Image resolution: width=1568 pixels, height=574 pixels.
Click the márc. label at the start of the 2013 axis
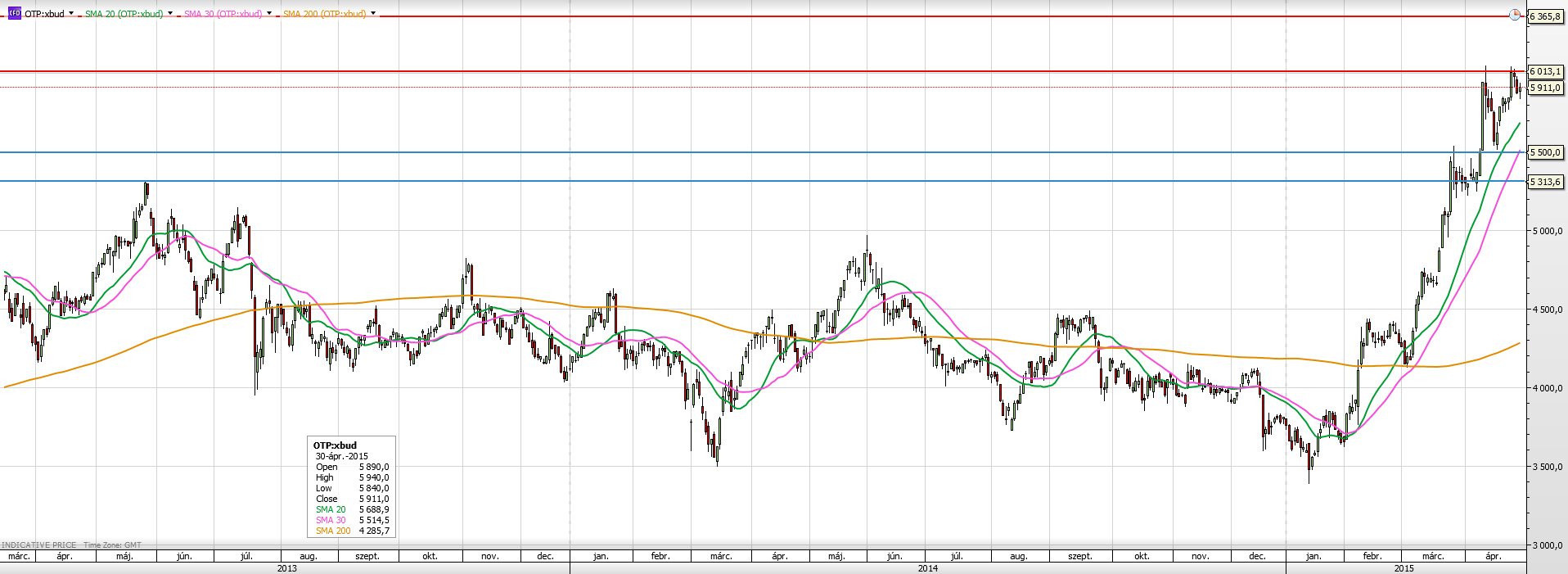19,556
